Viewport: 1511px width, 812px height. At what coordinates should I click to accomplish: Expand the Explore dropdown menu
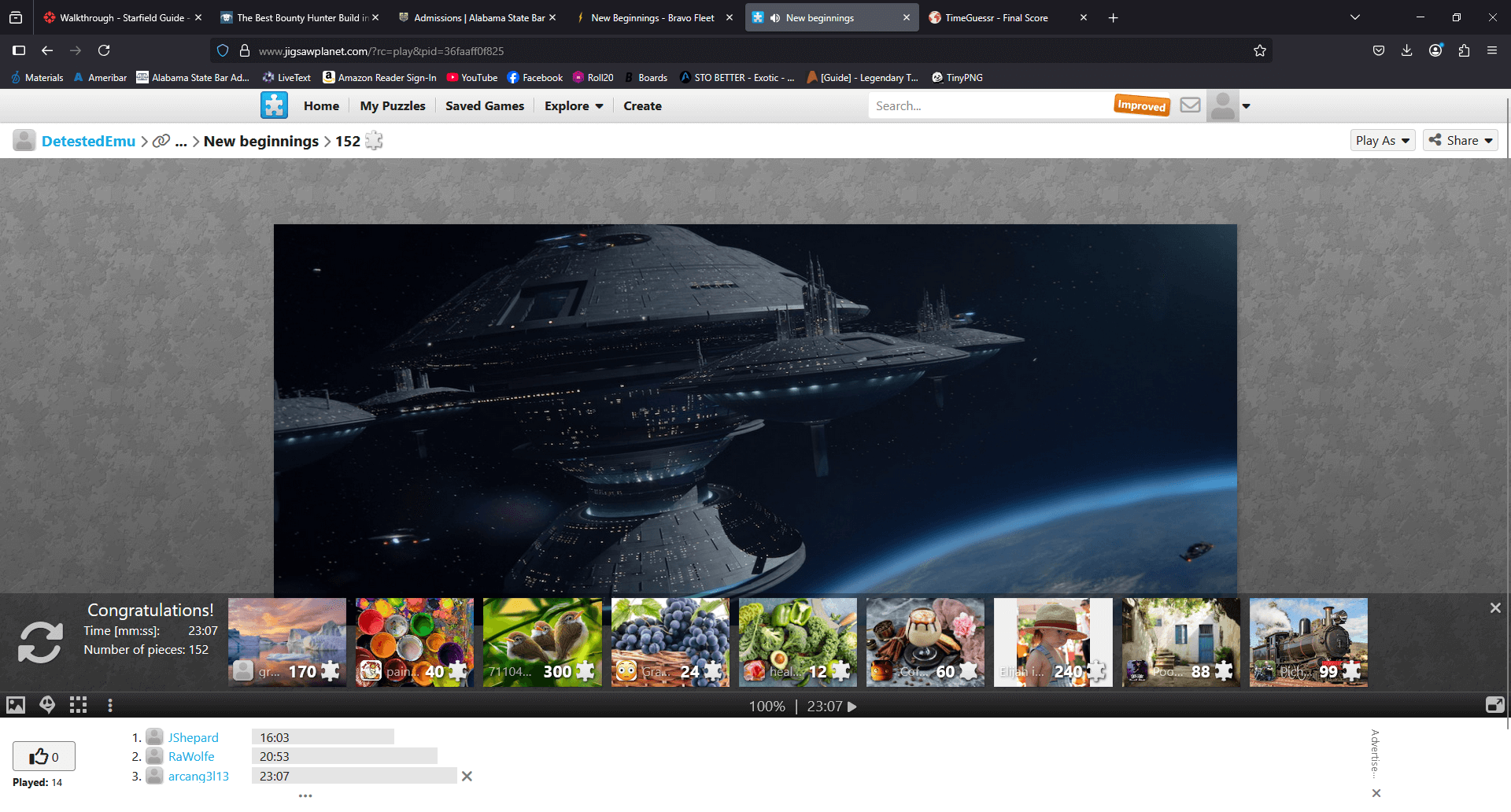tap(574, 105)
